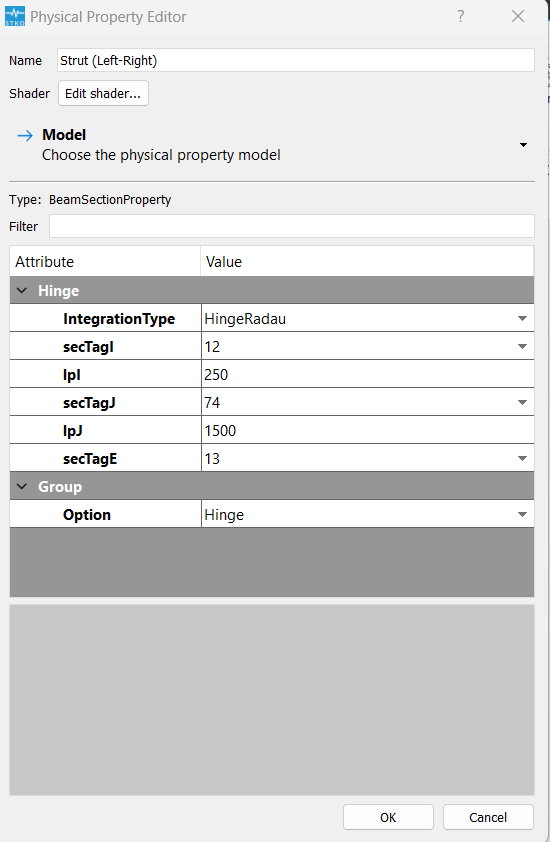This screenshot has width=550, height=842.
Task: Open the secTagJ dropdown arrow
Action: (522, 402)
